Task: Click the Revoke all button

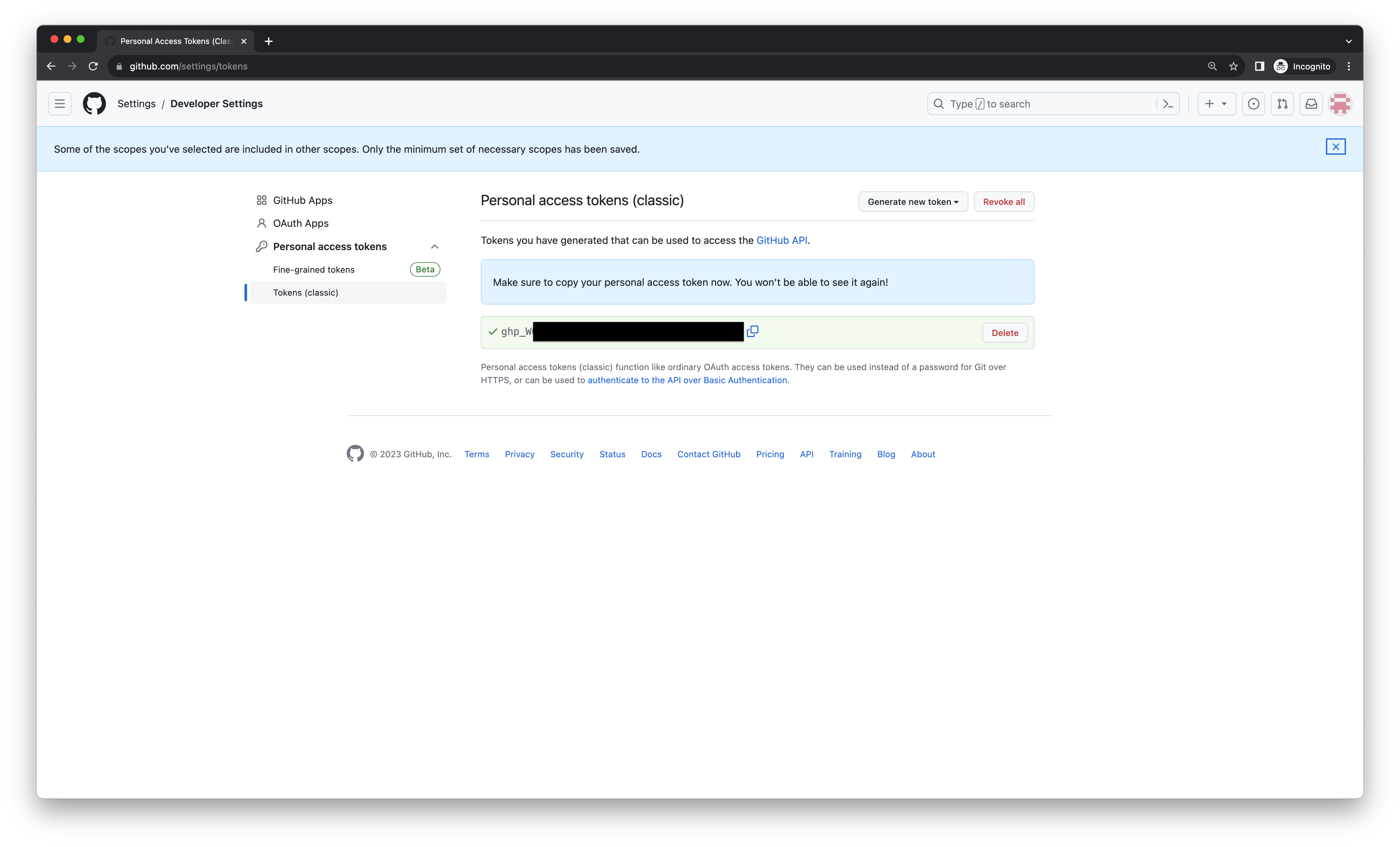Action: point(1004,202)
